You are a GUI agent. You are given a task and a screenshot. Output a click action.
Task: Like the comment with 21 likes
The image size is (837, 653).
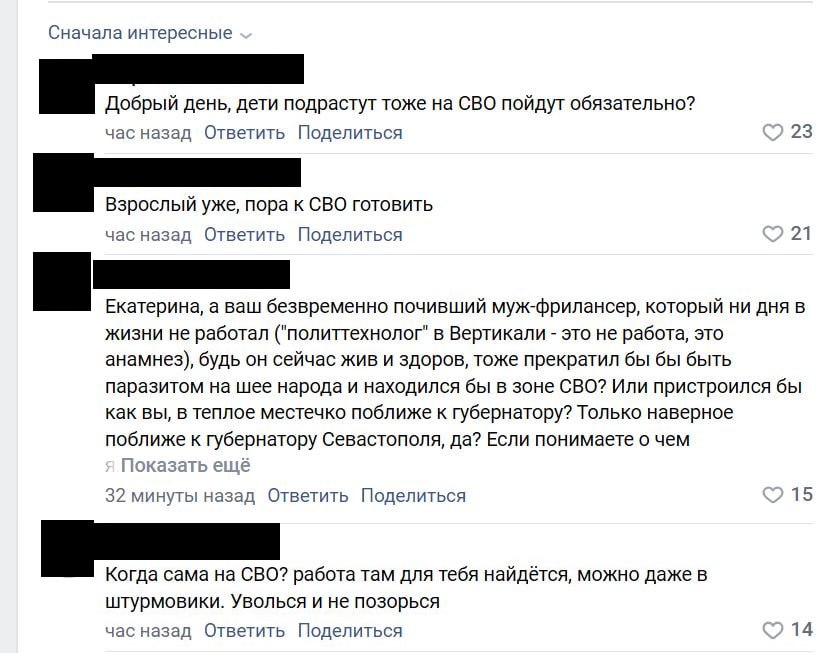coord(772,234)
